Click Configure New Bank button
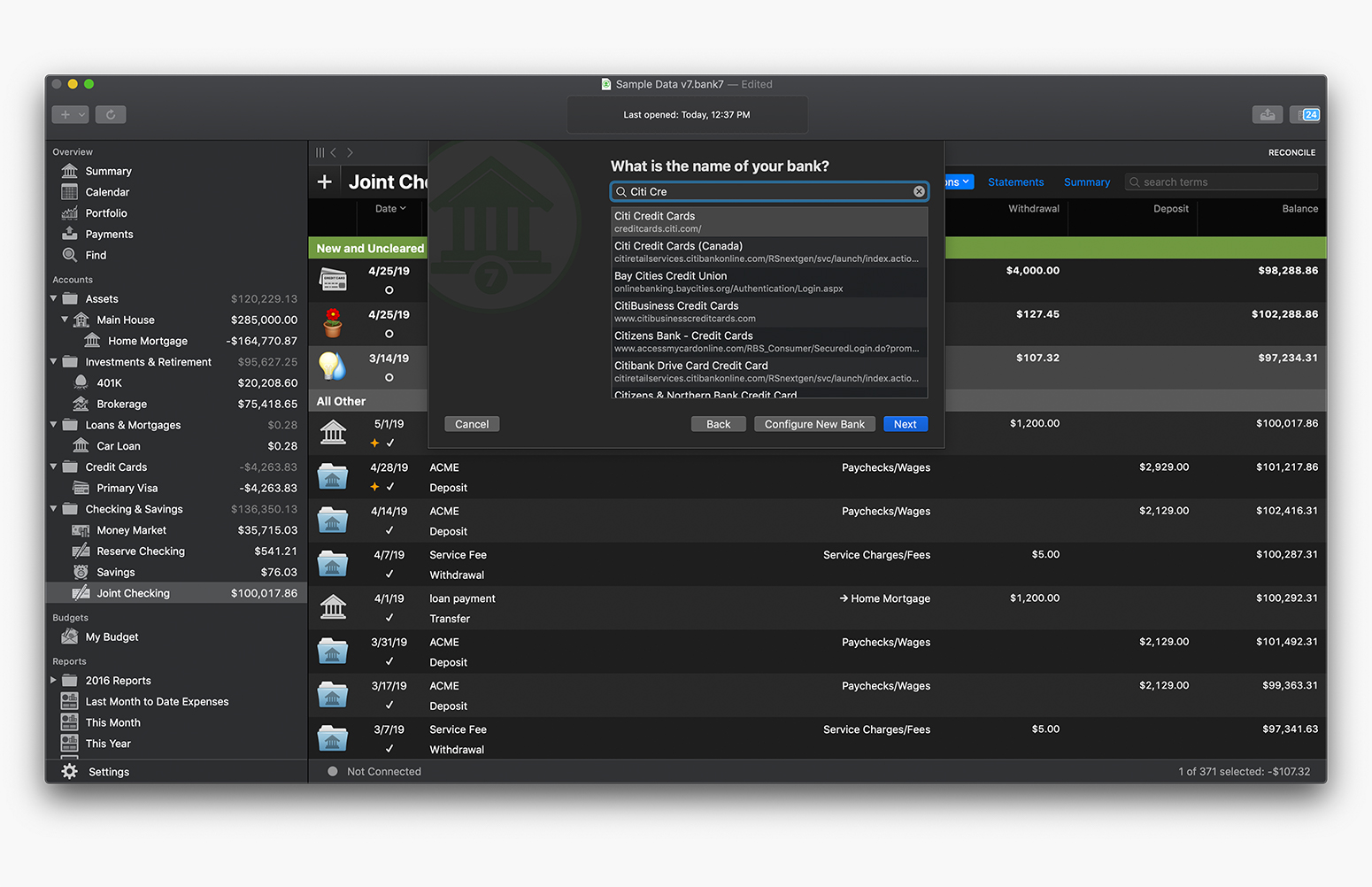This screenshot has height=887, width=1372. [x=814, y=424]
